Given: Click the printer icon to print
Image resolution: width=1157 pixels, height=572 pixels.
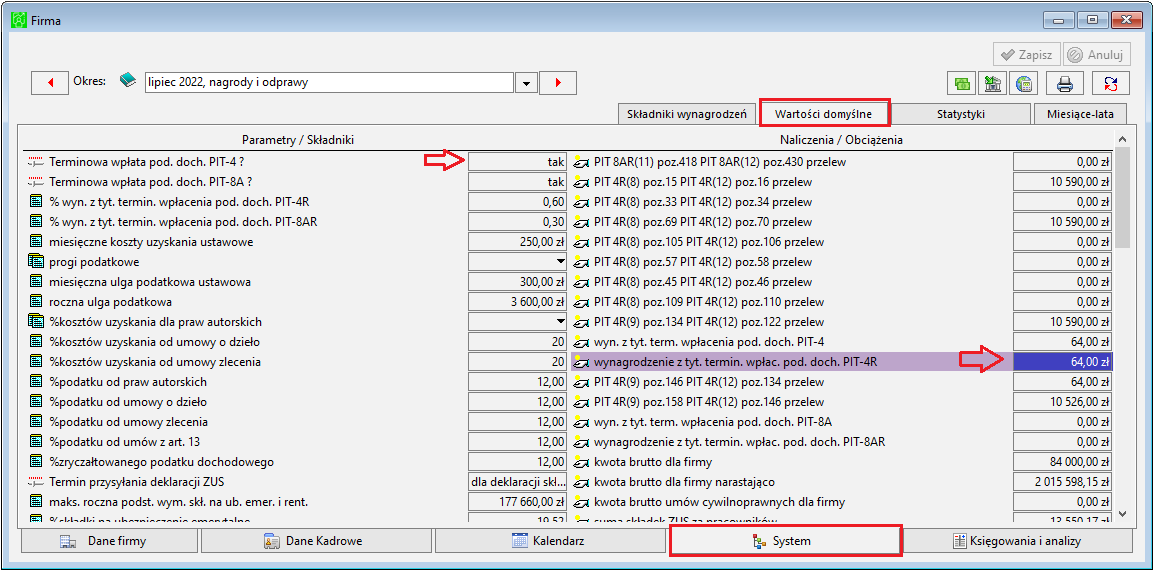Looking at the screenshot, I should (1065, 83).
